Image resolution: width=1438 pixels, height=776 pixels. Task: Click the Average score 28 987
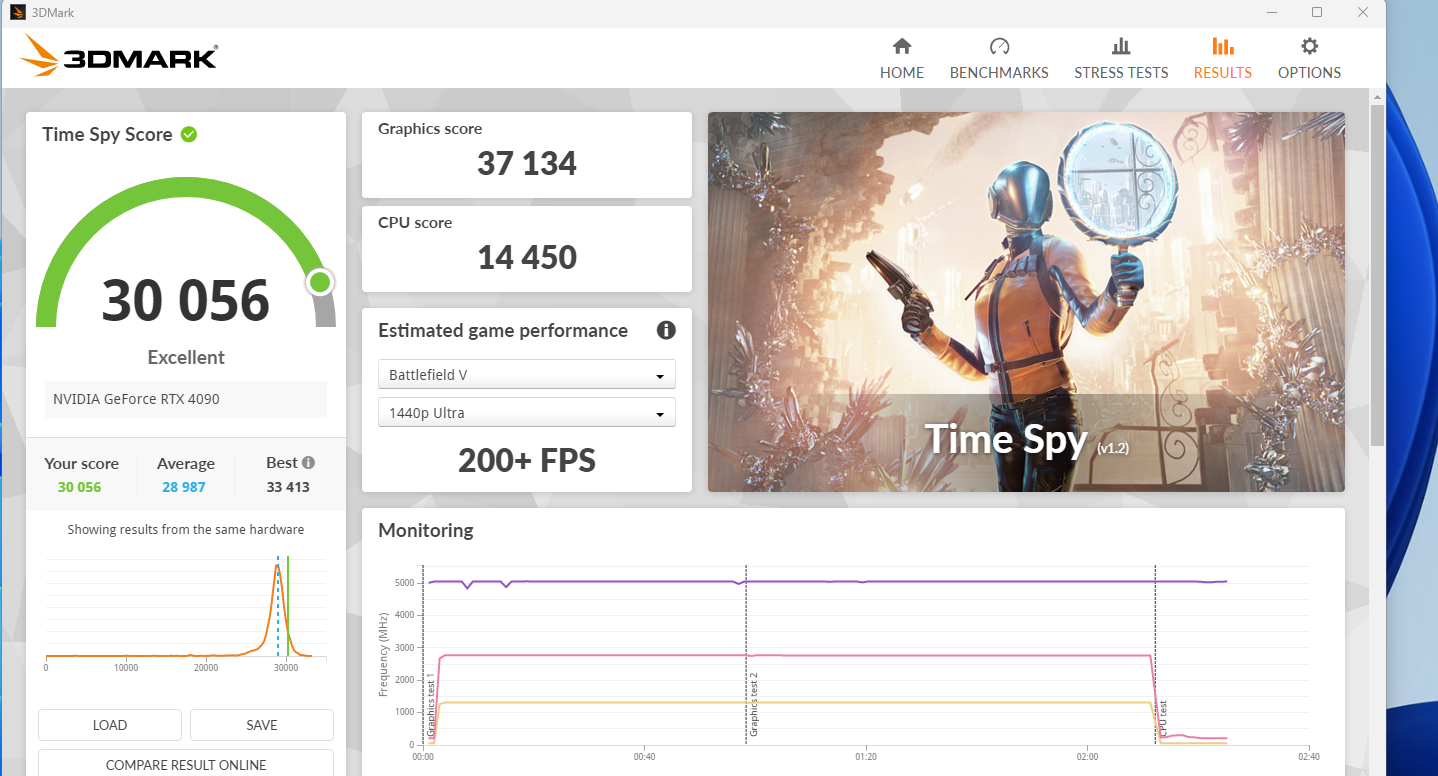tap(184, 487)
